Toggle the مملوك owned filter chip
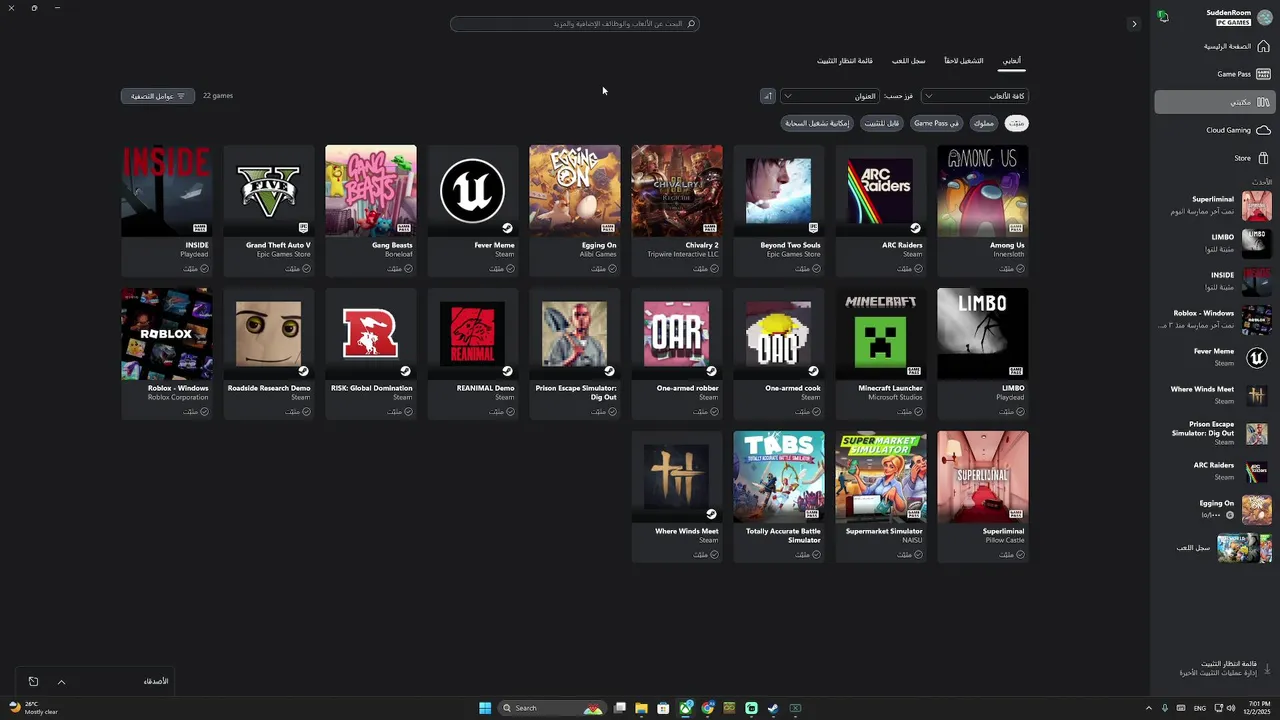1280x720 pixels. 984,123
